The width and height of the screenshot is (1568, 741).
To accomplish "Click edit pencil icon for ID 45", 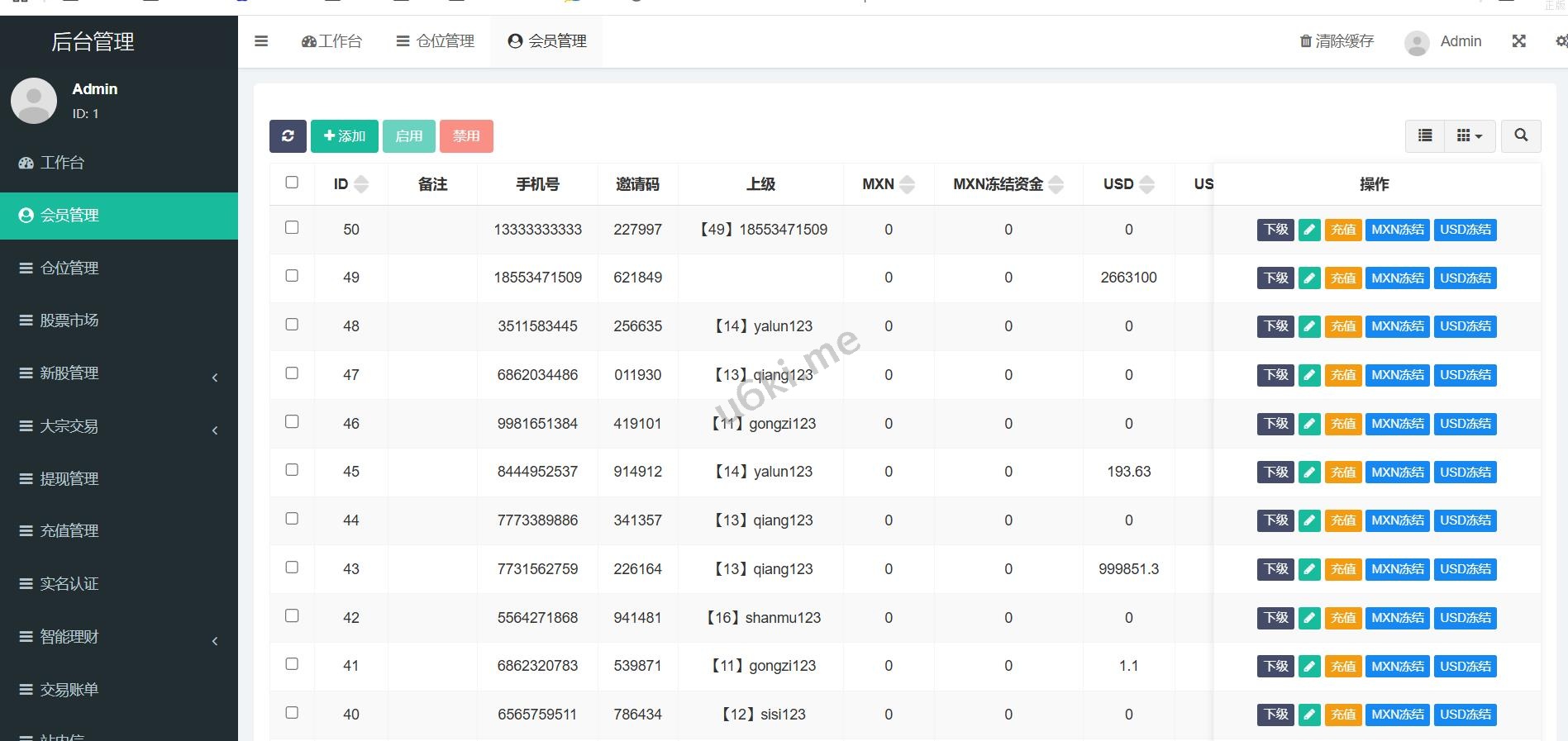I will (1309, 473).
